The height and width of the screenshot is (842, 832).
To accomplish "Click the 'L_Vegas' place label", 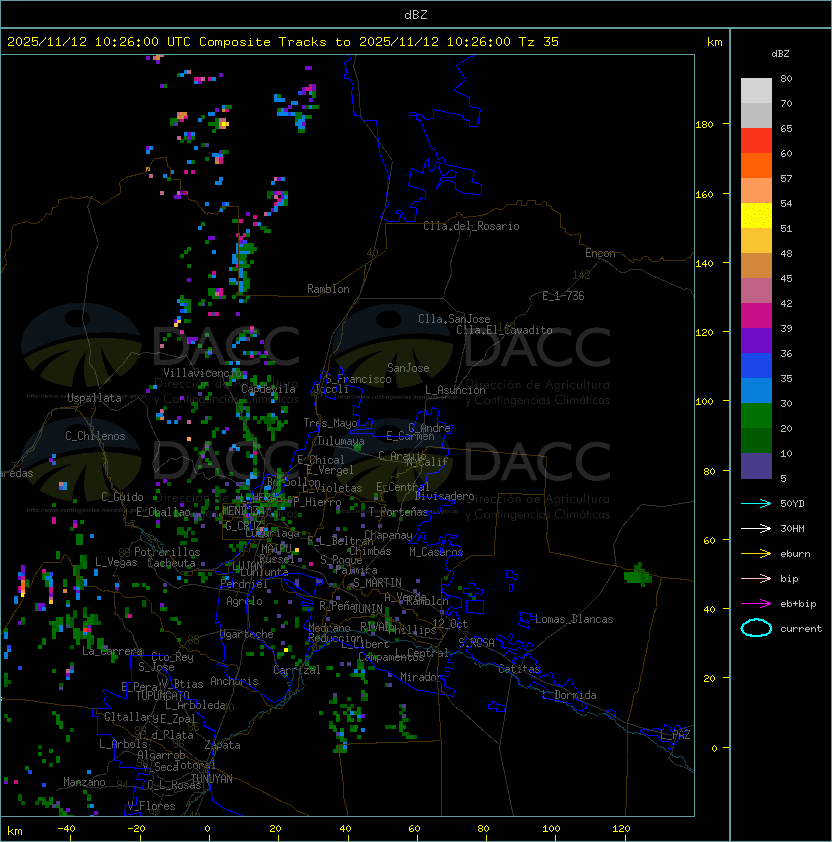I will pyautogui.click(x=116, y=562).
